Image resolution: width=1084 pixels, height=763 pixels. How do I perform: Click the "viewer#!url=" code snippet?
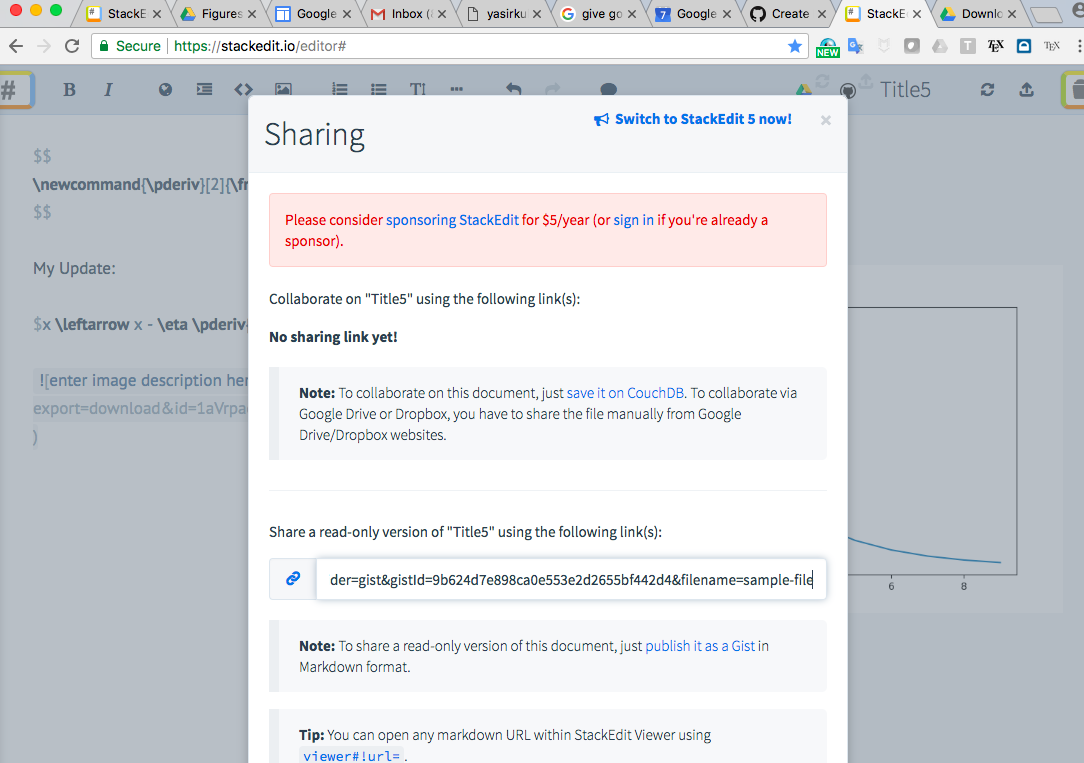click(x=352, y=755)
